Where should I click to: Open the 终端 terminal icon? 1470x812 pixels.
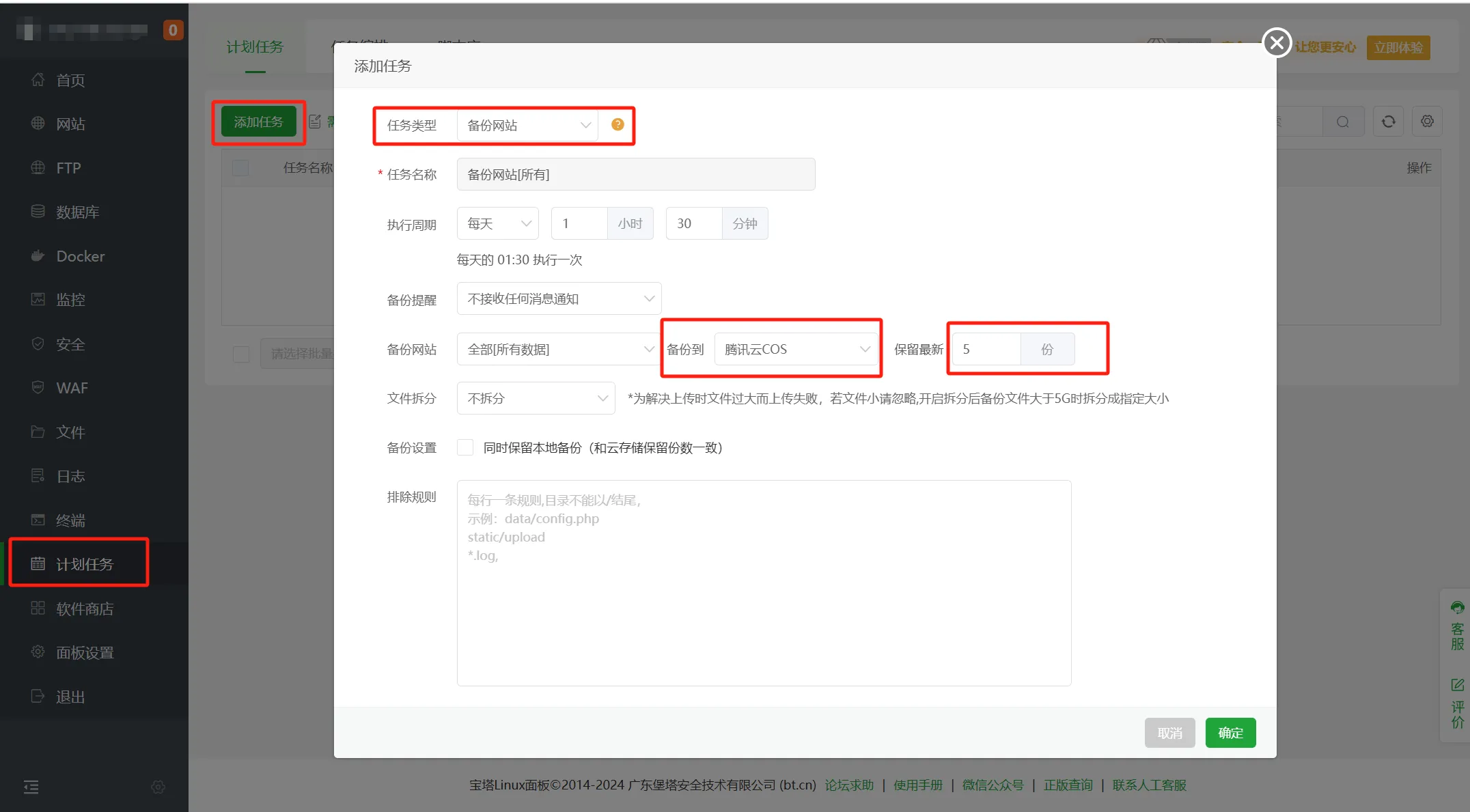tap(38, 520)
